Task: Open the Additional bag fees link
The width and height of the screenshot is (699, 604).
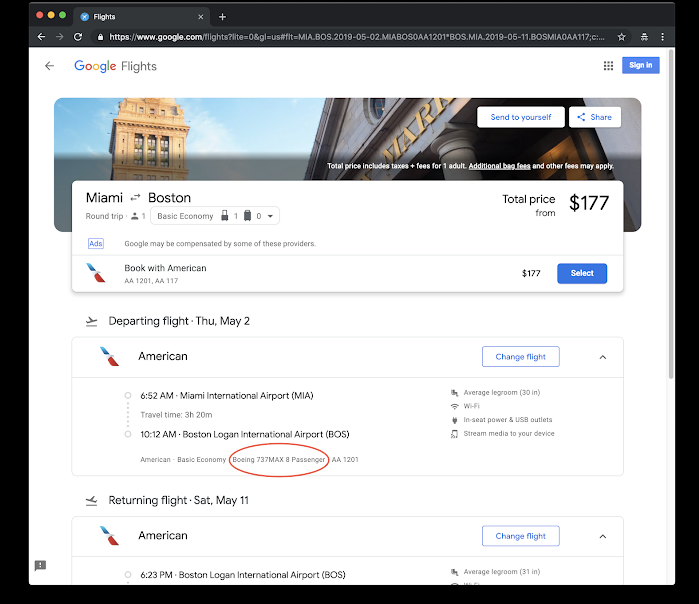Action: tap(499, 166)
